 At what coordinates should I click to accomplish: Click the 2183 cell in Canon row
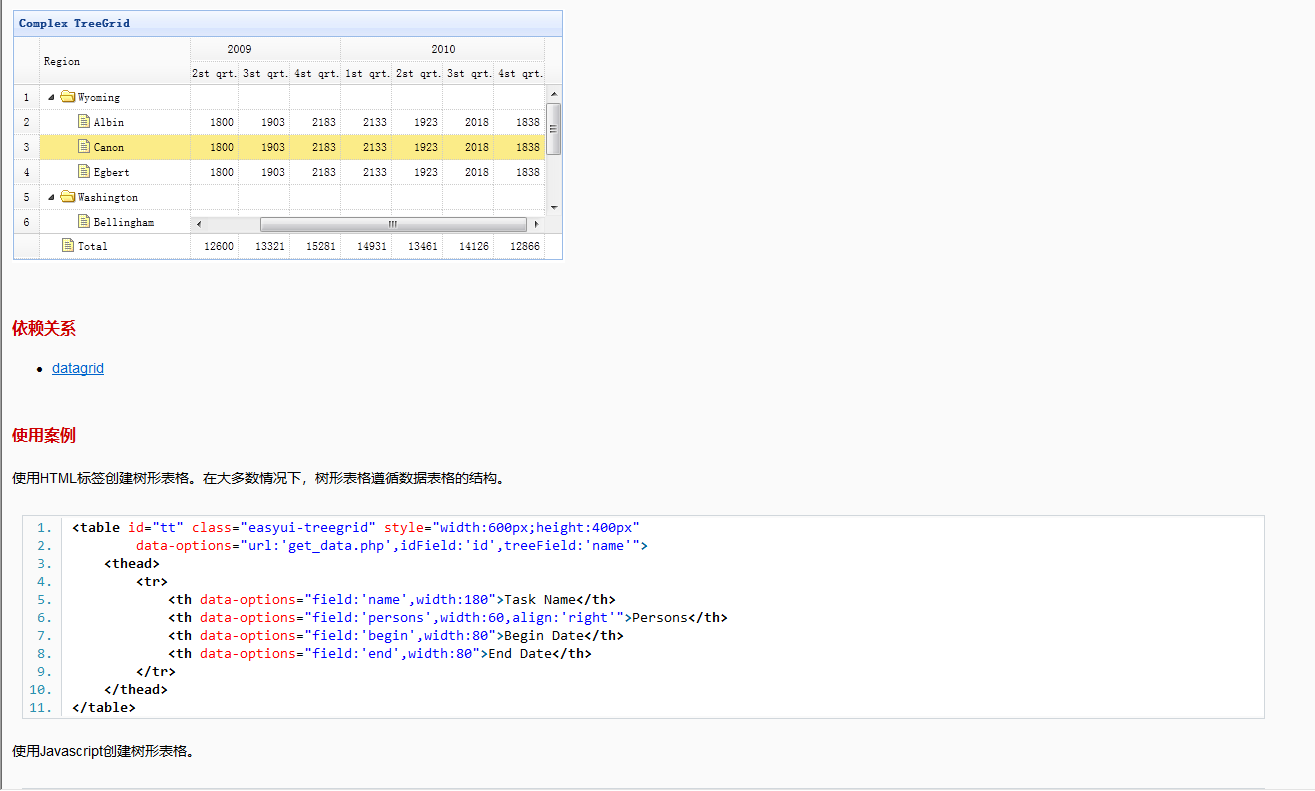coord(316,147)
